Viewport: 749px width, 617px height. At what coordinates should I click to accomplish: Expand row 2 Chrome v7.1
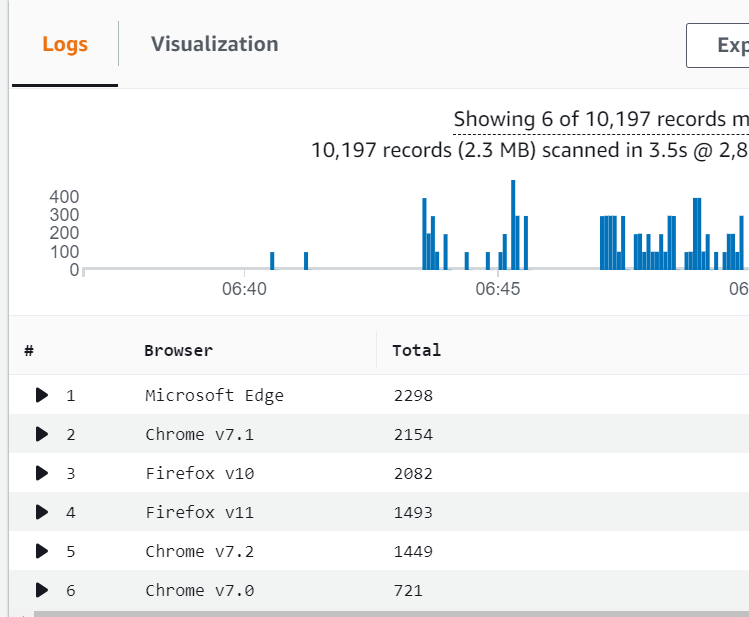[42, 434]
